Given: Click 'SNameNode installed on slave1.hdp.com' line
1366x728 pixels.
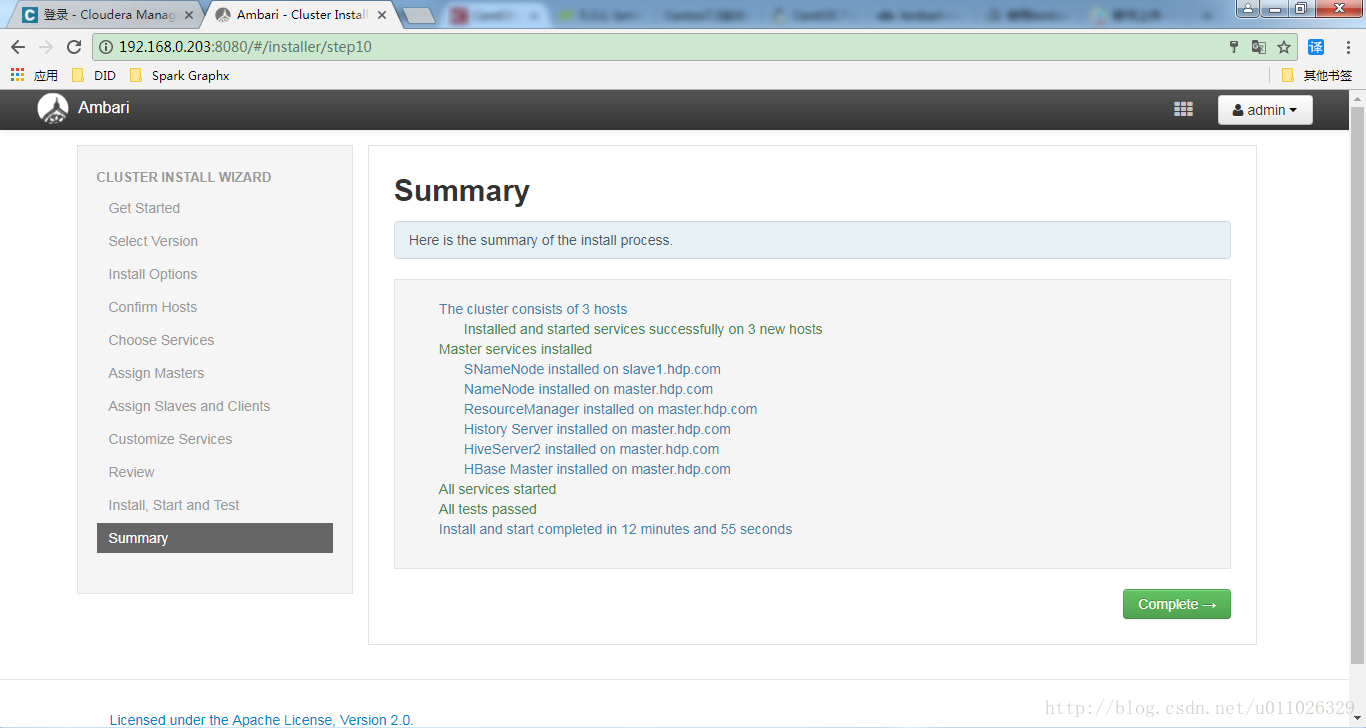Looking at the screenshot, I should (592, 369).
